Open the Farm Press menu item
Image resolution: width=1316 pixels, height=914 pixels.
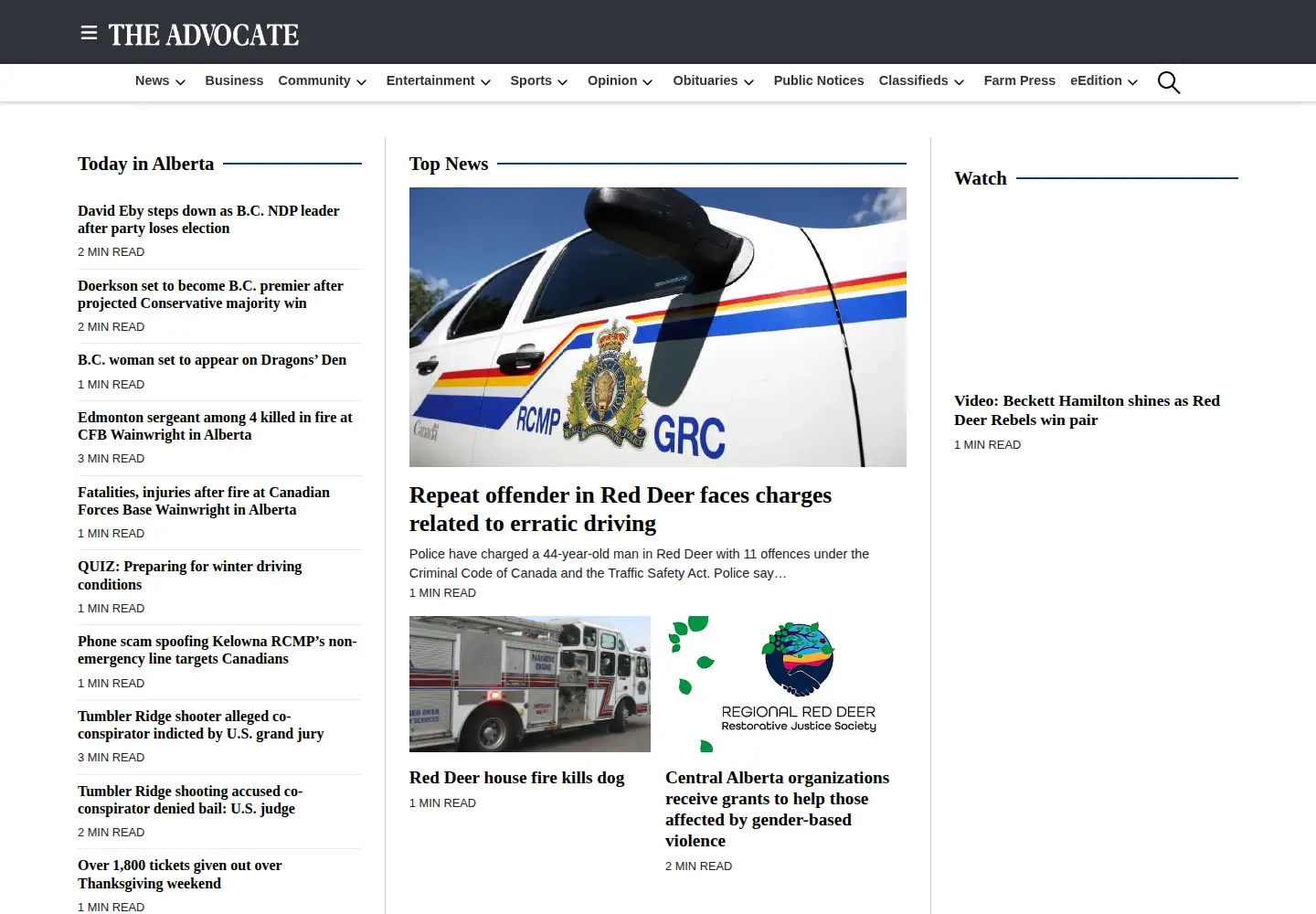click(1019, 80)
